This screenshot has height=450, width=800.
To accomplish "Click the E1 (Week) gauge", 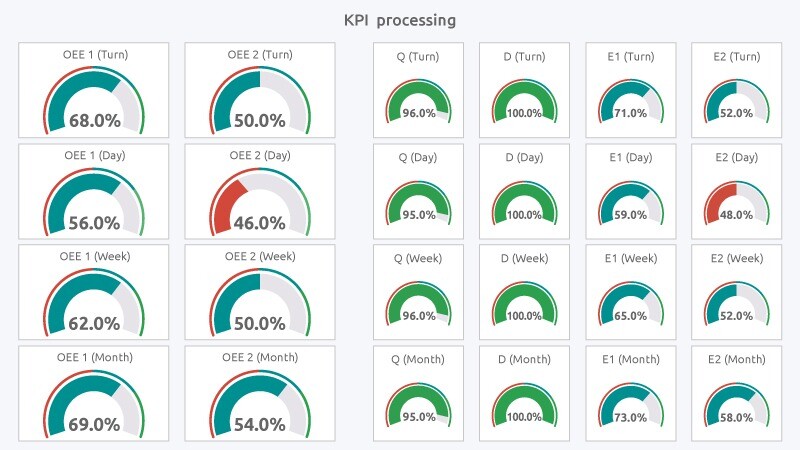I will tap(631, 303).
